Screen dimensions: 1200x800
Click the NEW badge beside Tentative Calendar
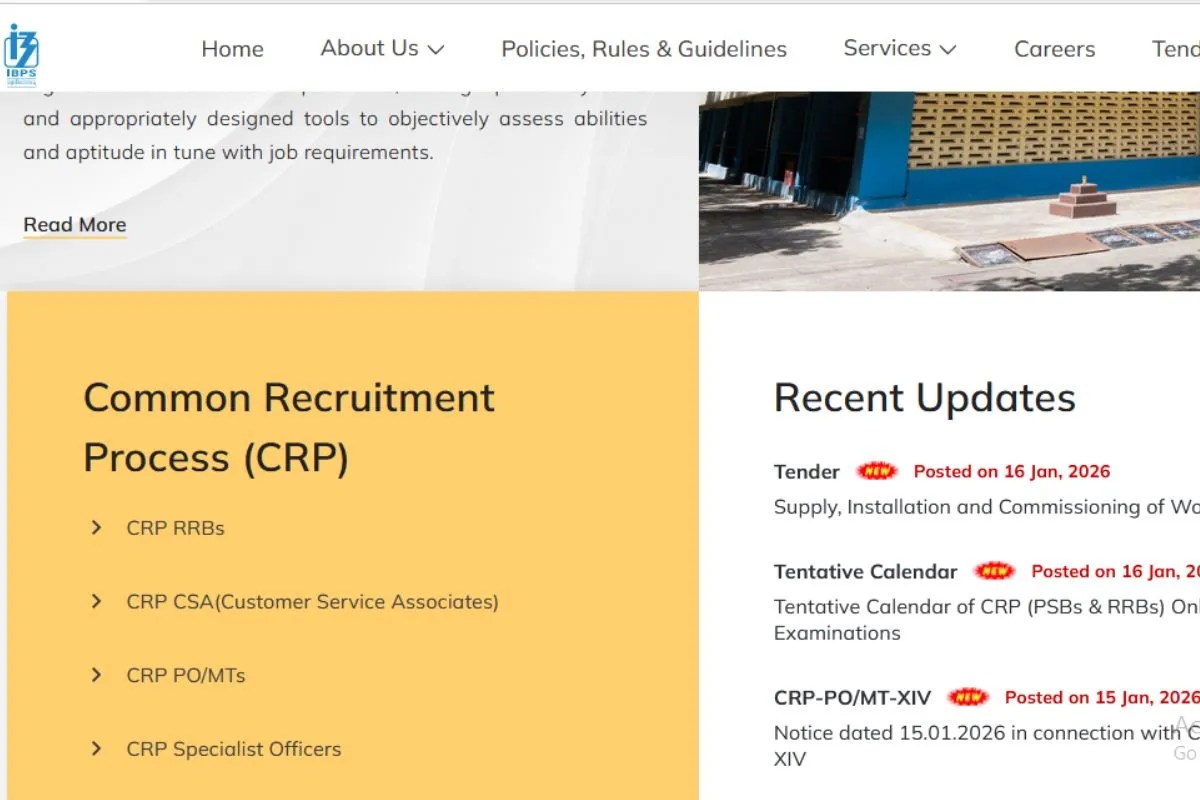(994, 570)
